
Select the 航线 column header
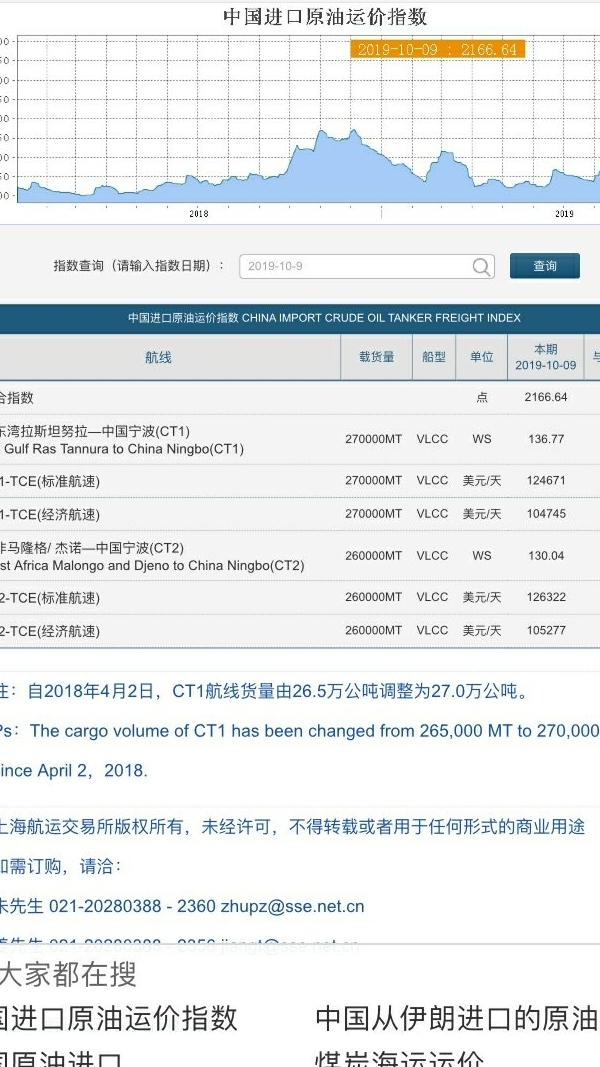158,358
